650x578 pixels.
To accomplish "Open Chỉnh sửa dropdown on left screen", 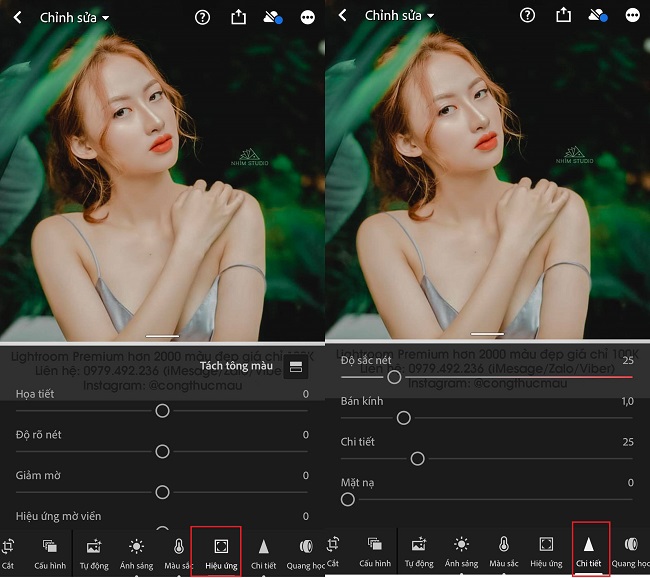I will pos(75,17).
